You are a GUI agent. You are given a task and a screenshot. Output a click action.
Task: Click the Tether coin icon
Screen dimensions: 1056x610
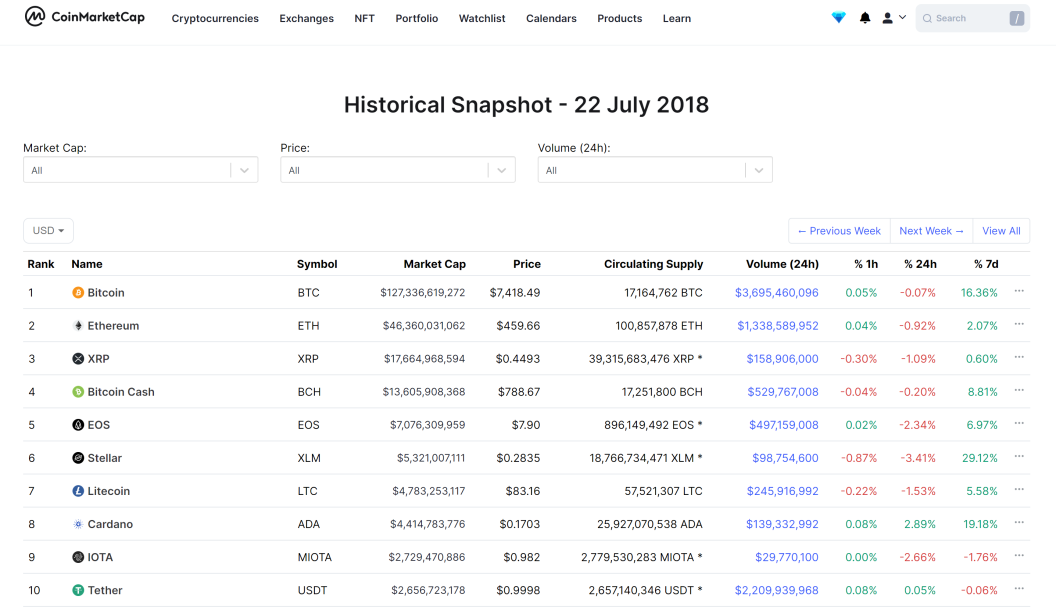point(78,590)
